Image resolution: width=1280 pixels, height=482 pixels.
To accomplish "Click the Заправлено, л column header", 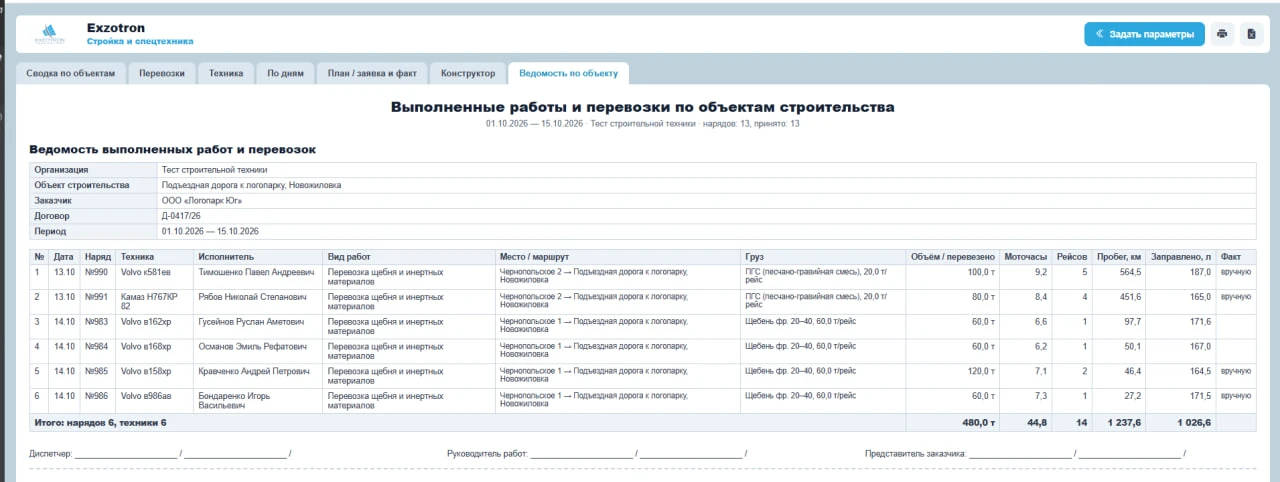I will tap(1180, 257).
